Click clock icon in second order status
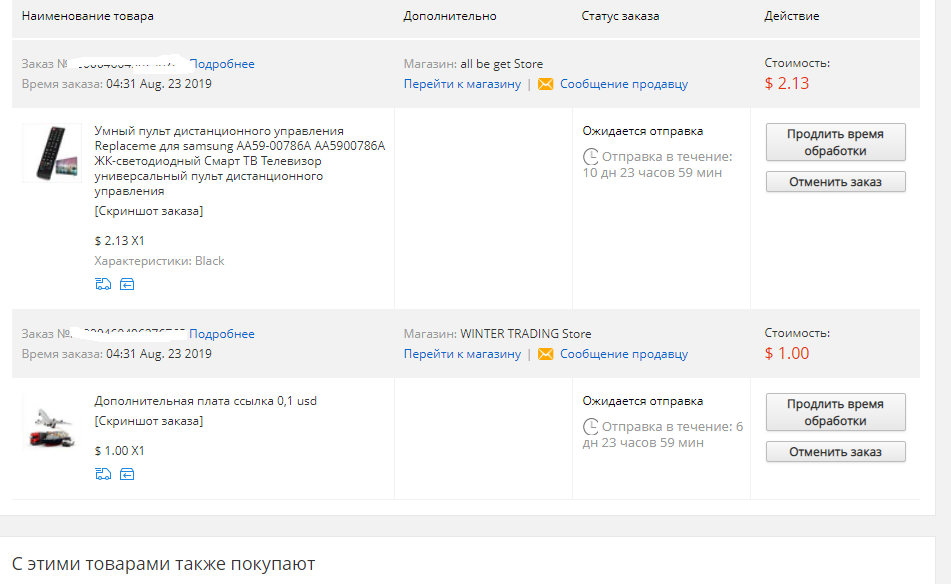The image size is (951, 584). tap(590, 426)
